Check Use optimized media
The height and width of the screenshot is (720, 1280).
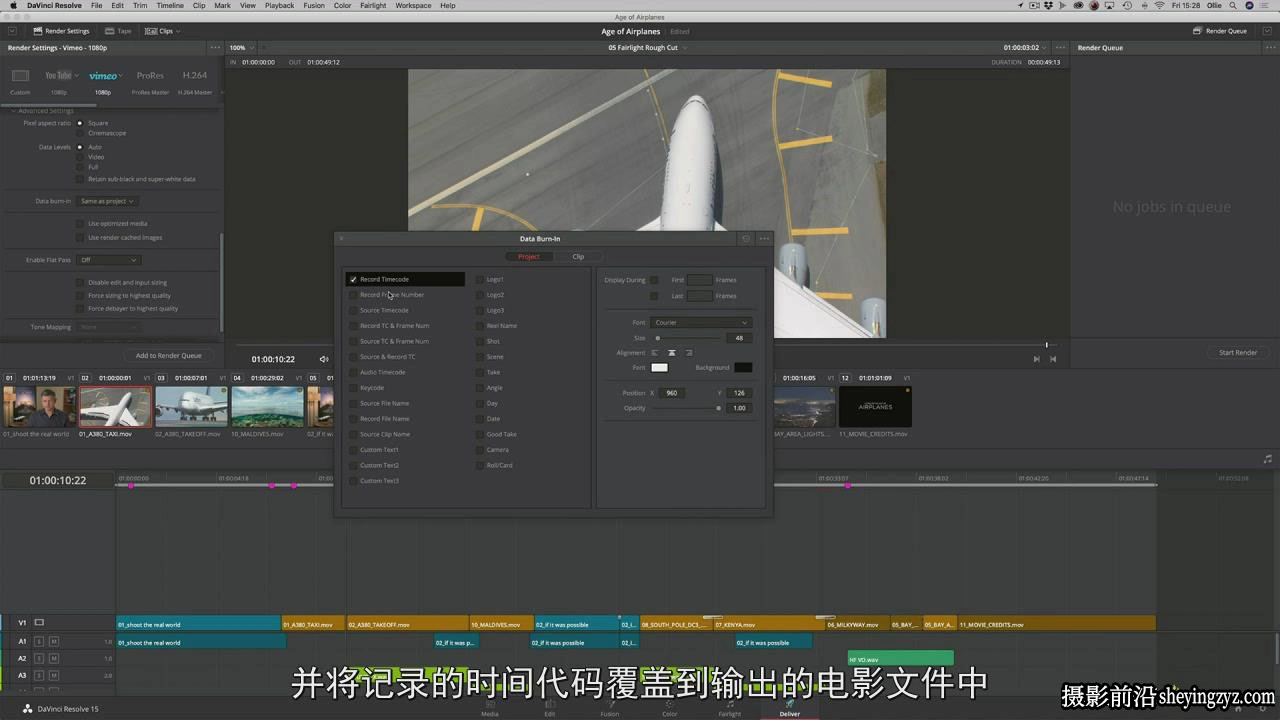coord(80,224)
